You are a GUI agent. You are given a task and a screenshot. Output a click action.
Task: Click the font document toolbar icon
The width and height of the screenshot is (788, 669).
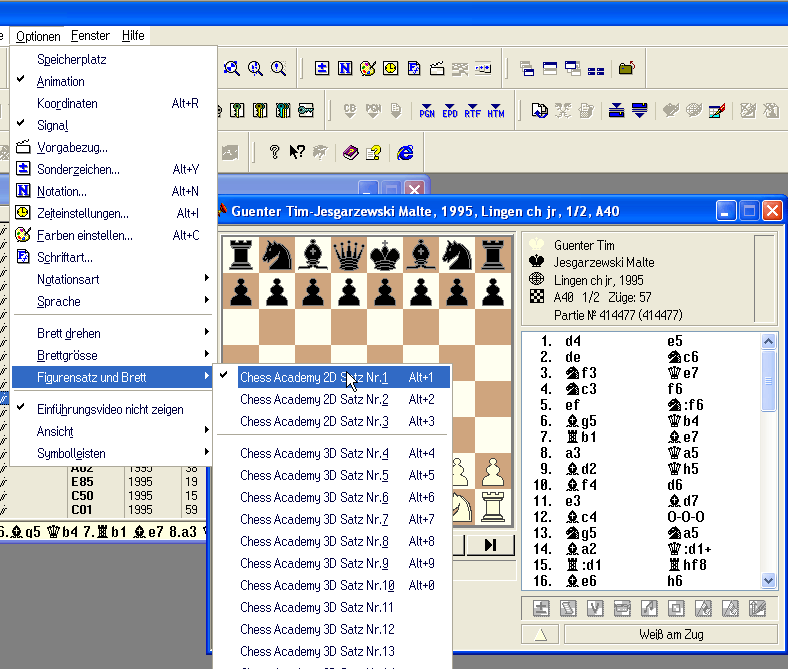[x=414, y=68]
